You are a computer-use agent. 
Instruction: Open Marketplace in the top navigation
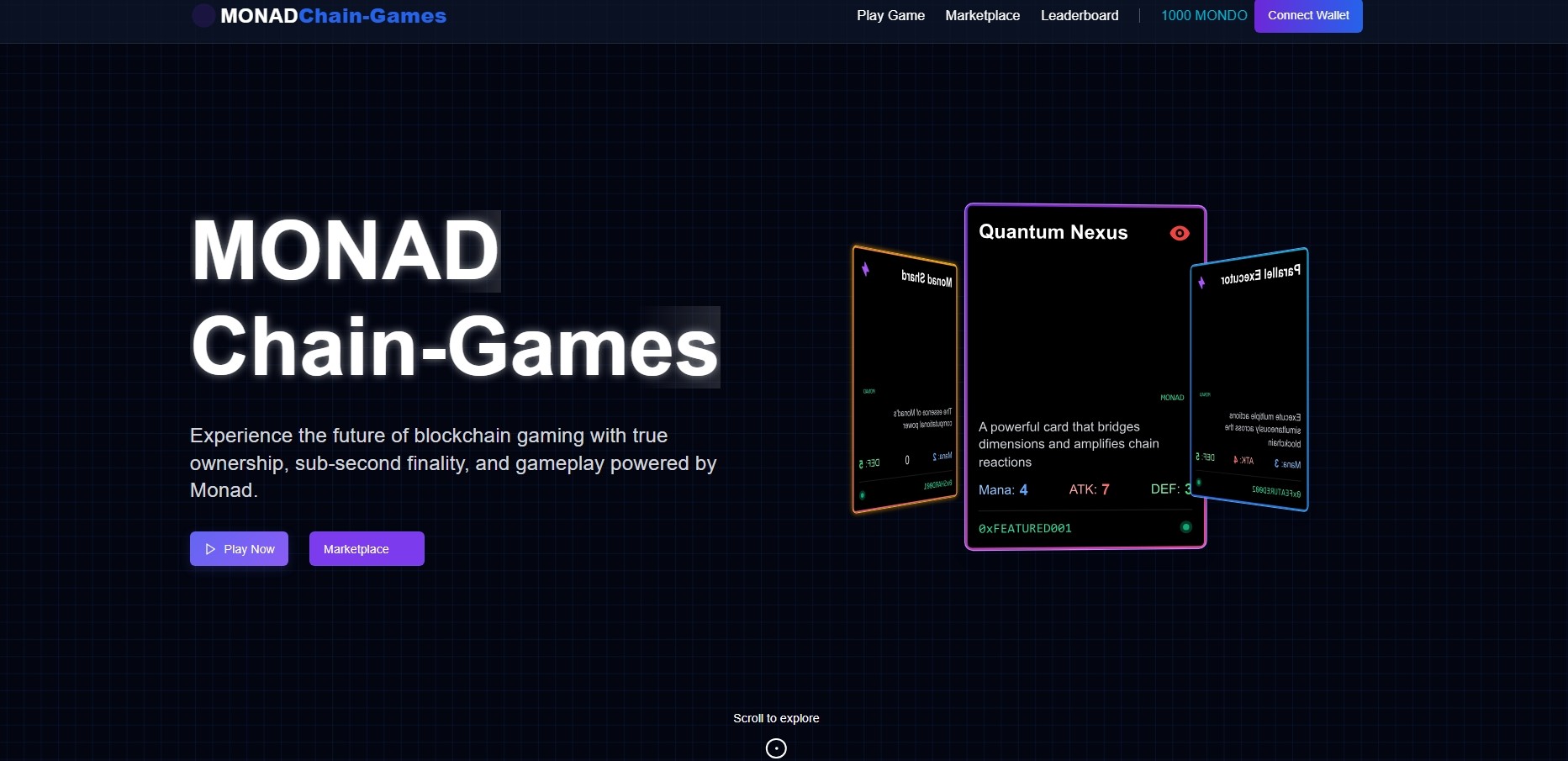pos(982,15)
